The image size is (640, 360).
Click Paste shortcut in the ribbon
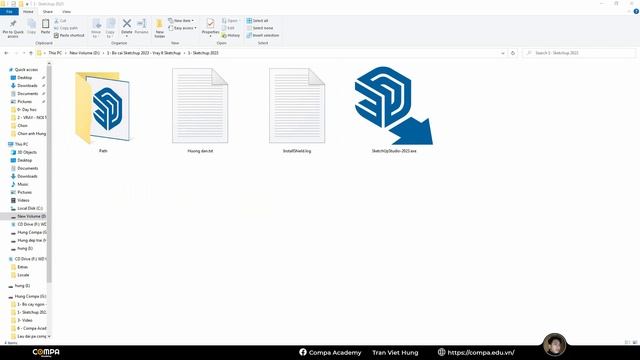click(x=69, y=36)
